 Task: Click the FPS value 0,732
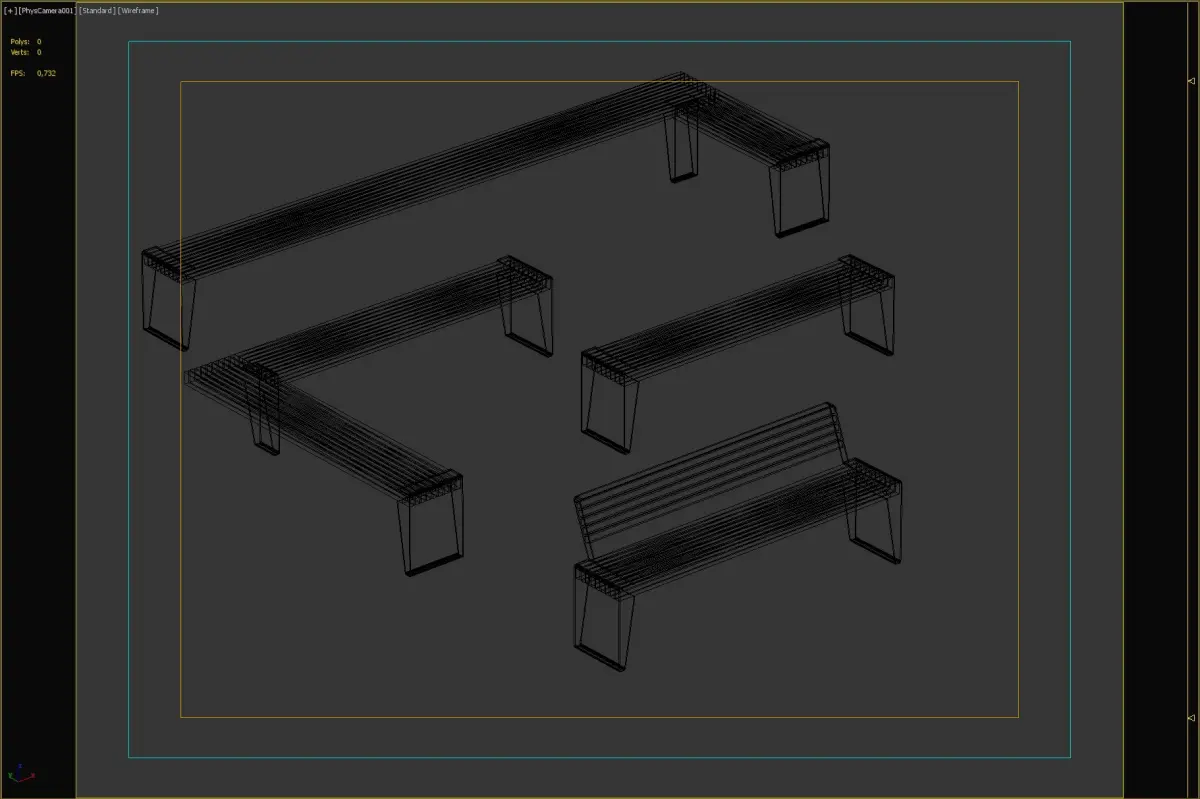(46, 74)
